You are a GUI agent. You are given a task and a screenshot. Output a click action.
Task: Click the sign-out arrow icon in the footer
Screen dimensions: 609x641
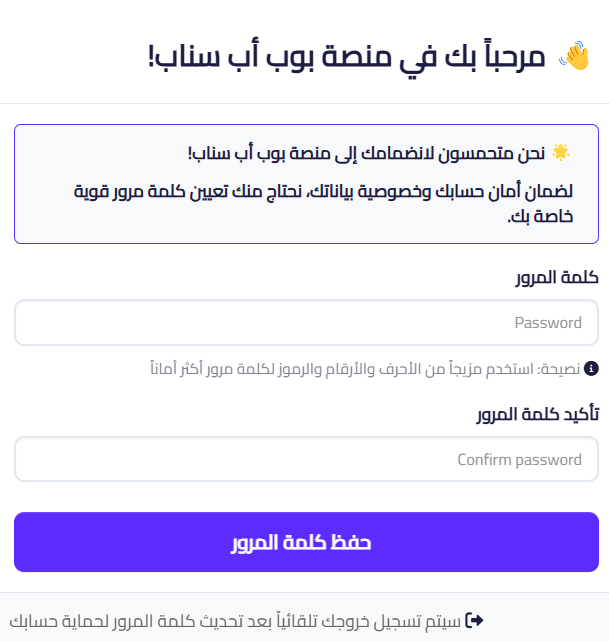click(475, 621)
